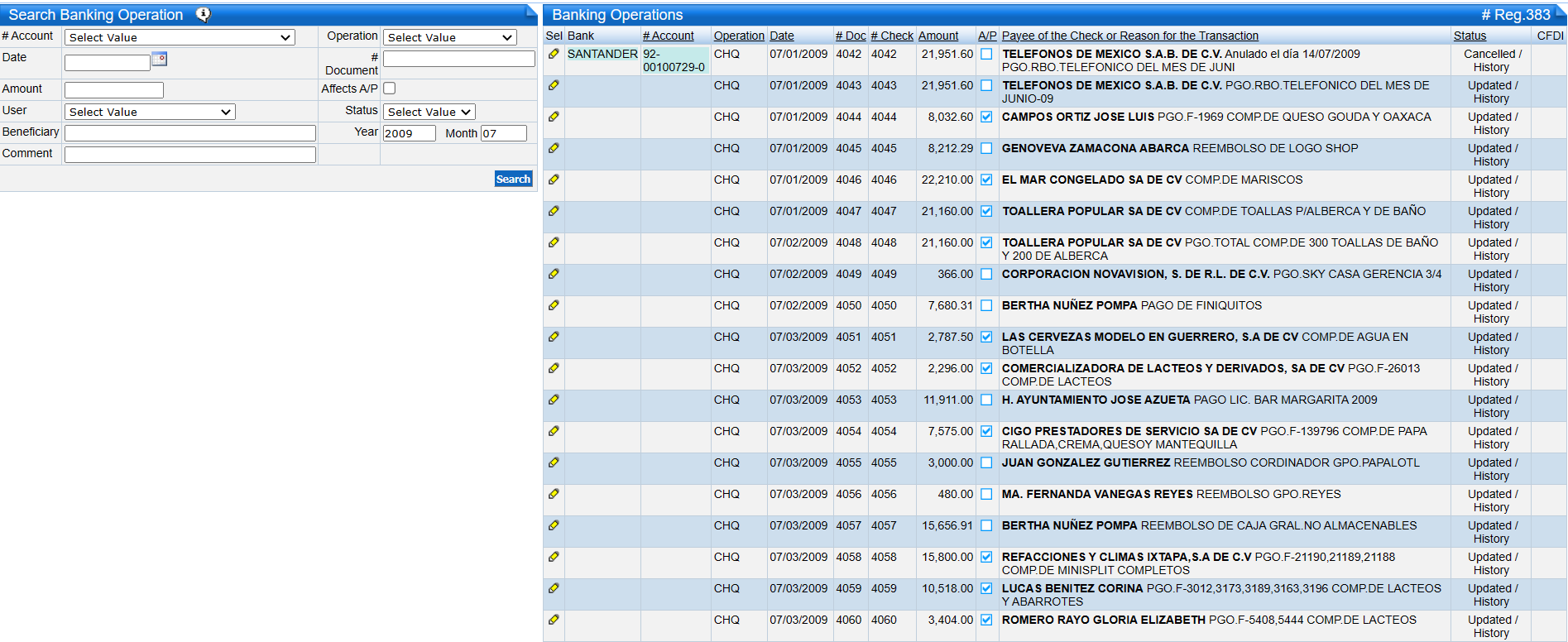The height and width of the screenshot is (642, 1568).
Task: Edit the check 4048 row via pencil icon
Action: [x=554, y=242]
